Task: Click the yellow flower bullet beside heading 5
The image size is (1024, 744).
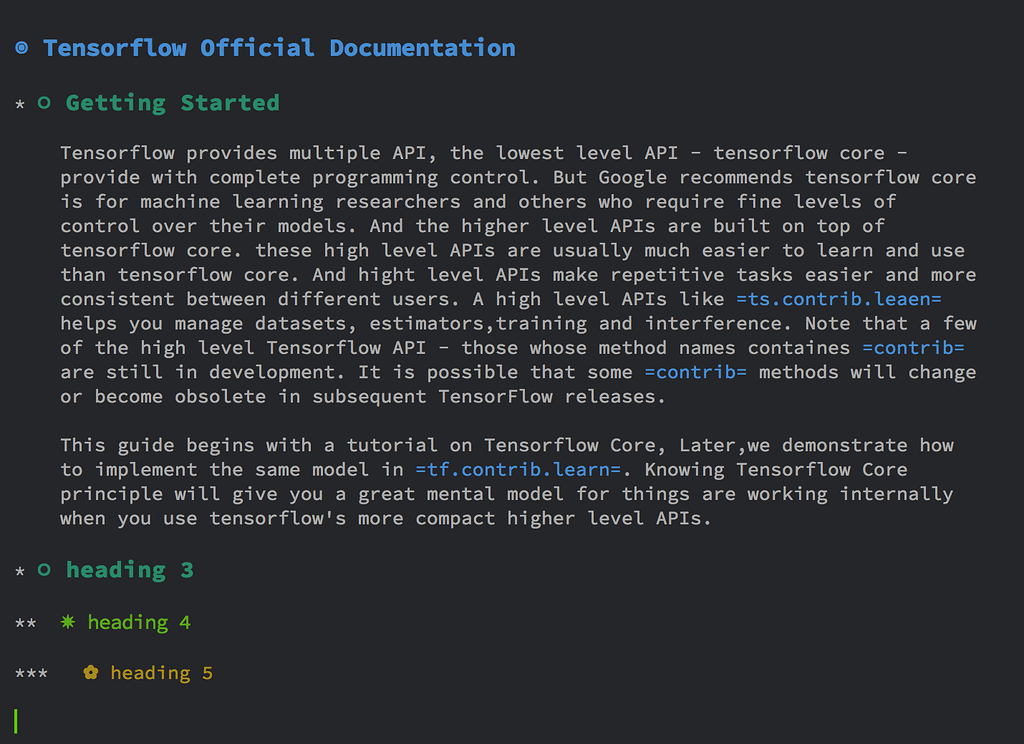Action: click(x=91, y=673)
